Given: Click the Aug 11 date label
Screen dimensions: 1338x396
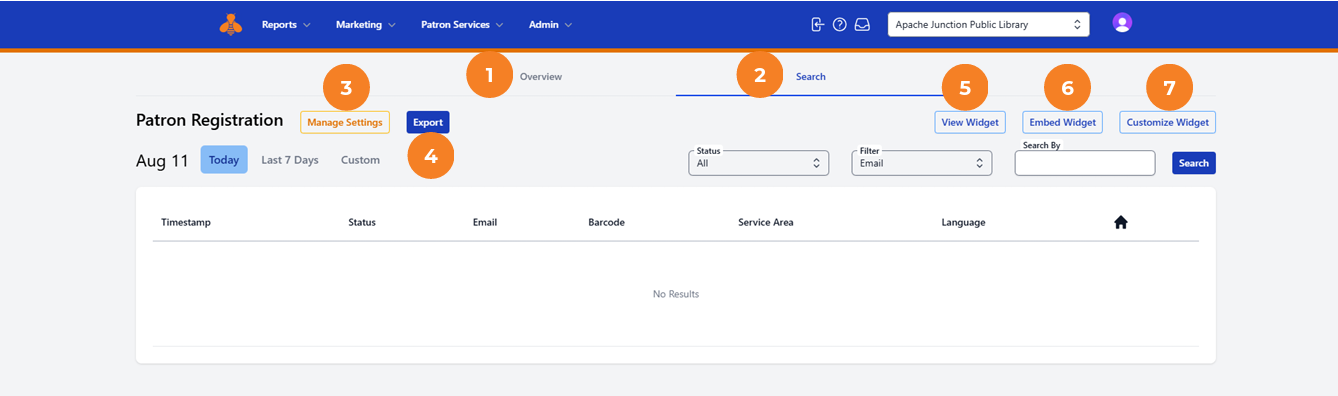Looking at the screenshot, I should 162,161.
